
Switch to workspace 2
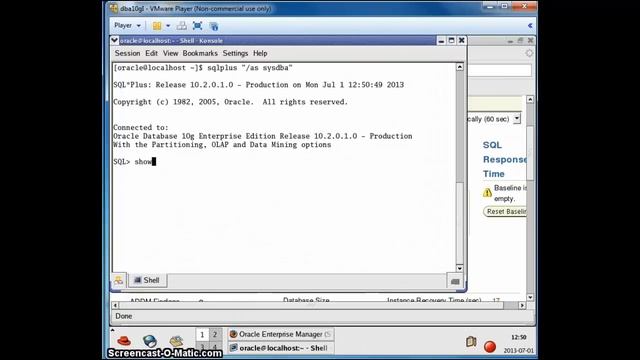[x=215, y=335]
